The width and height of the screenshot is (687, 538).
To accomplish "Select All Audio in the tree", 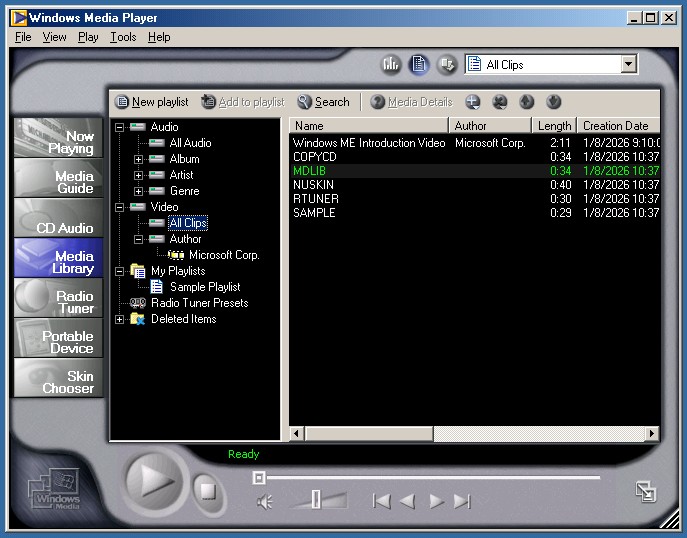I will click(190, 143).
